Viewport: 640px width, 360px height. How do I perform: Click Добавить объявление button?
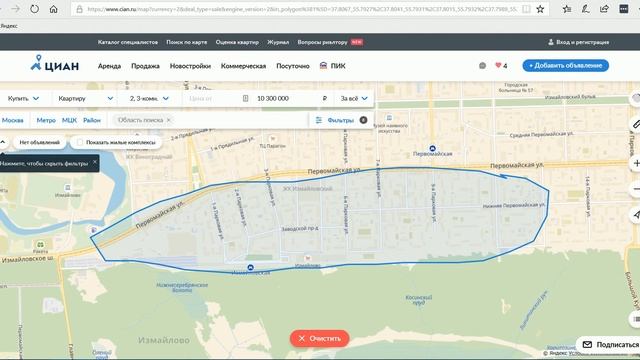[x=565, y=65]
